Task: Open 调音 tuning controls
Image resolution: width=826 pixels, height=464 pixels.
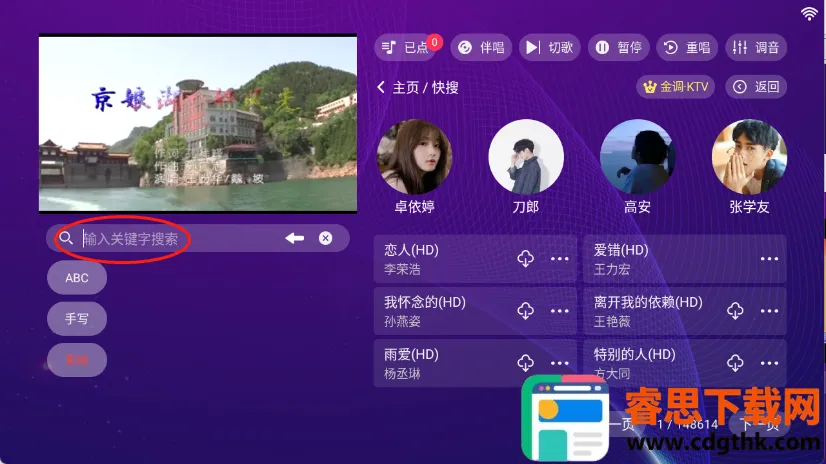Action: tap(756, 47)
